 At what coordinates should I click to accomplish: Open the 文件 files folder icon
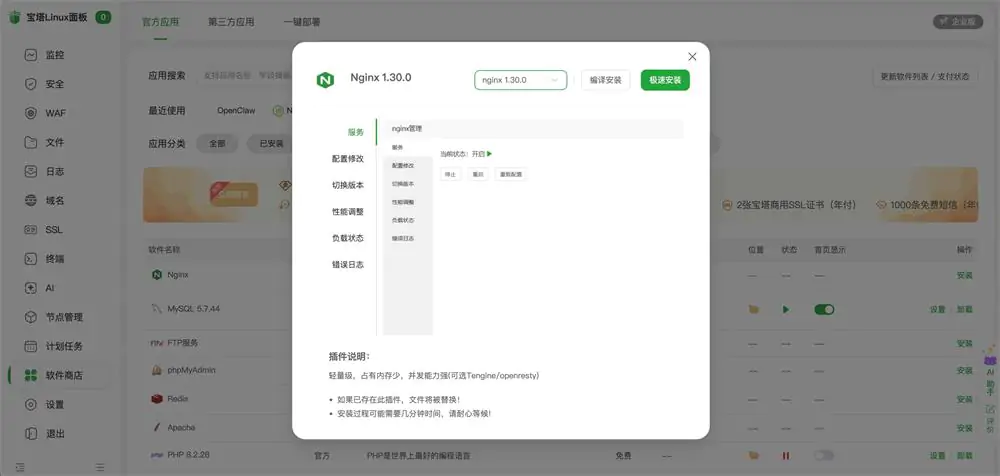click(31, 142)
